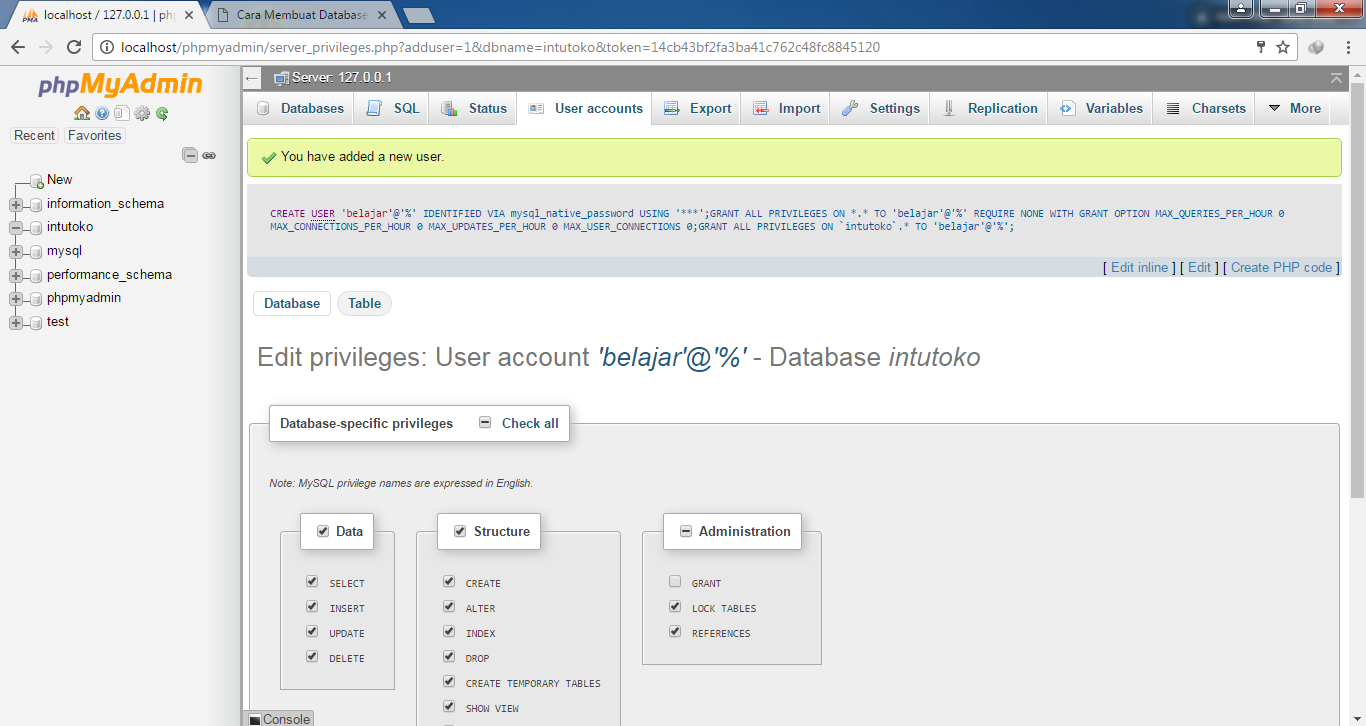Click the Create PHP code link
This screenshot has width=1366, height=726.
click(1281, 267)
